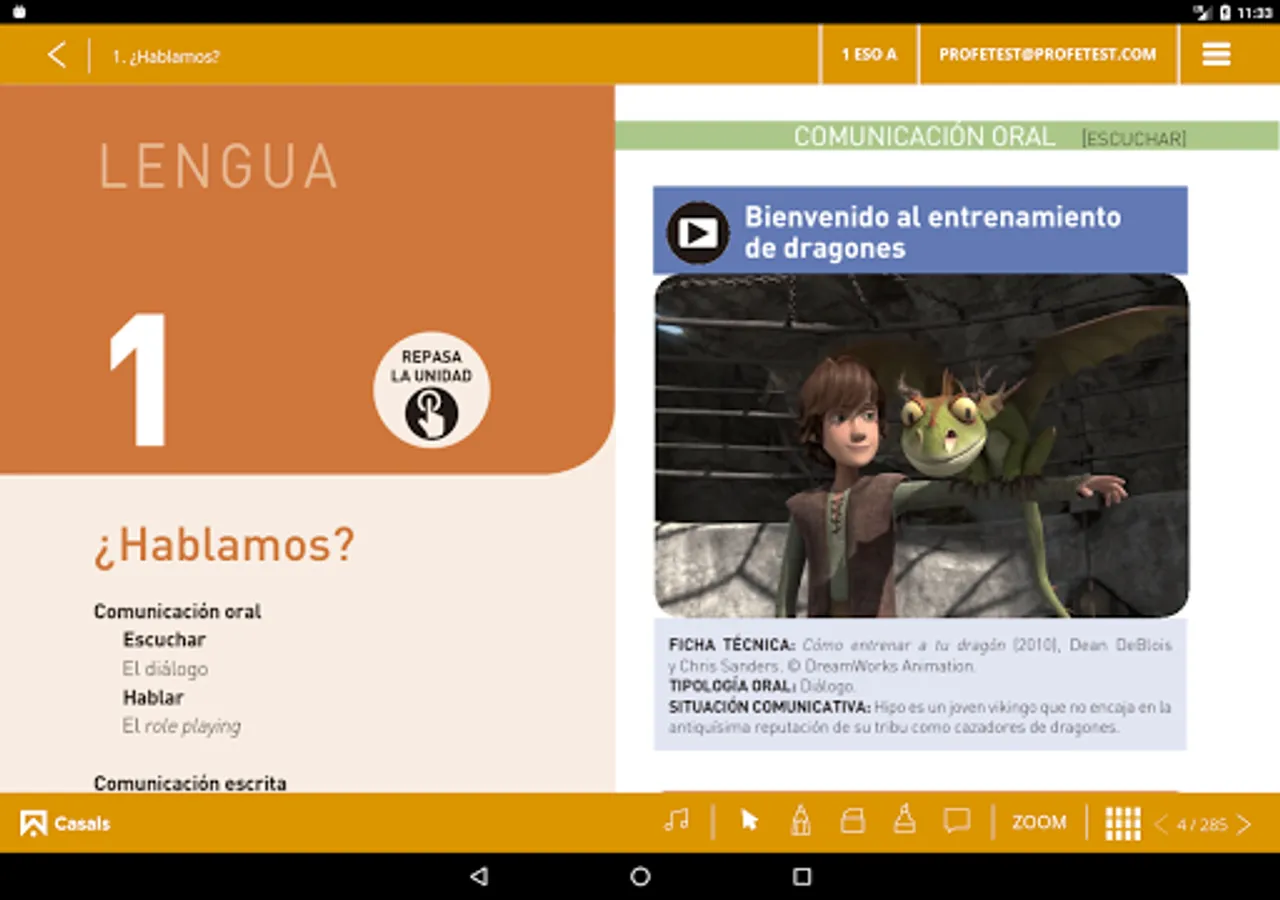
Task: Click the SITUACIÓN COMUNICATIVA paragraph
Action: 920,717
